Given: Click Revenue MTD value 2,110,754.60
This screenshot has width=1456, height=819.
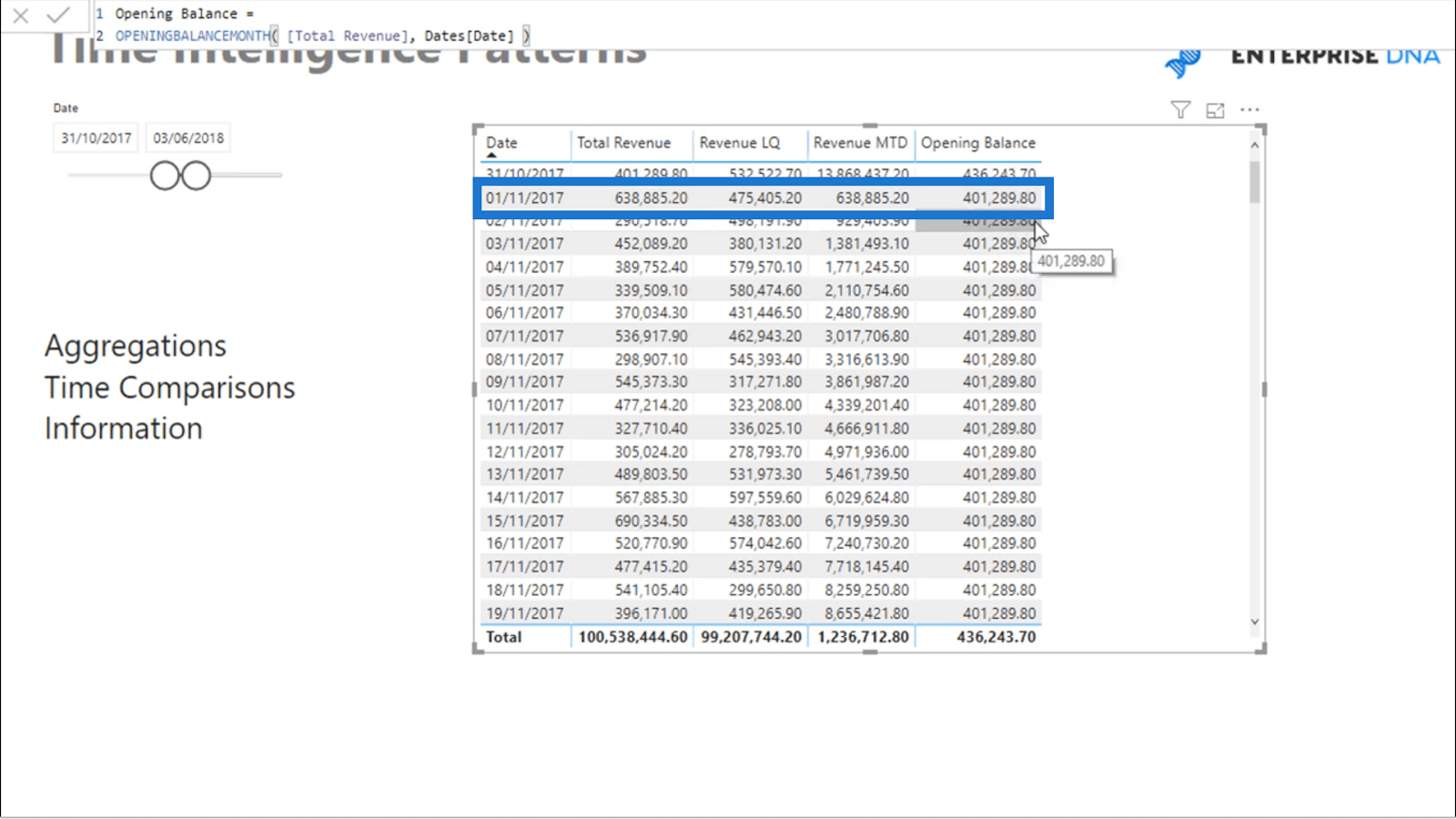Looking at the screenshot, I should click(867, 290).
